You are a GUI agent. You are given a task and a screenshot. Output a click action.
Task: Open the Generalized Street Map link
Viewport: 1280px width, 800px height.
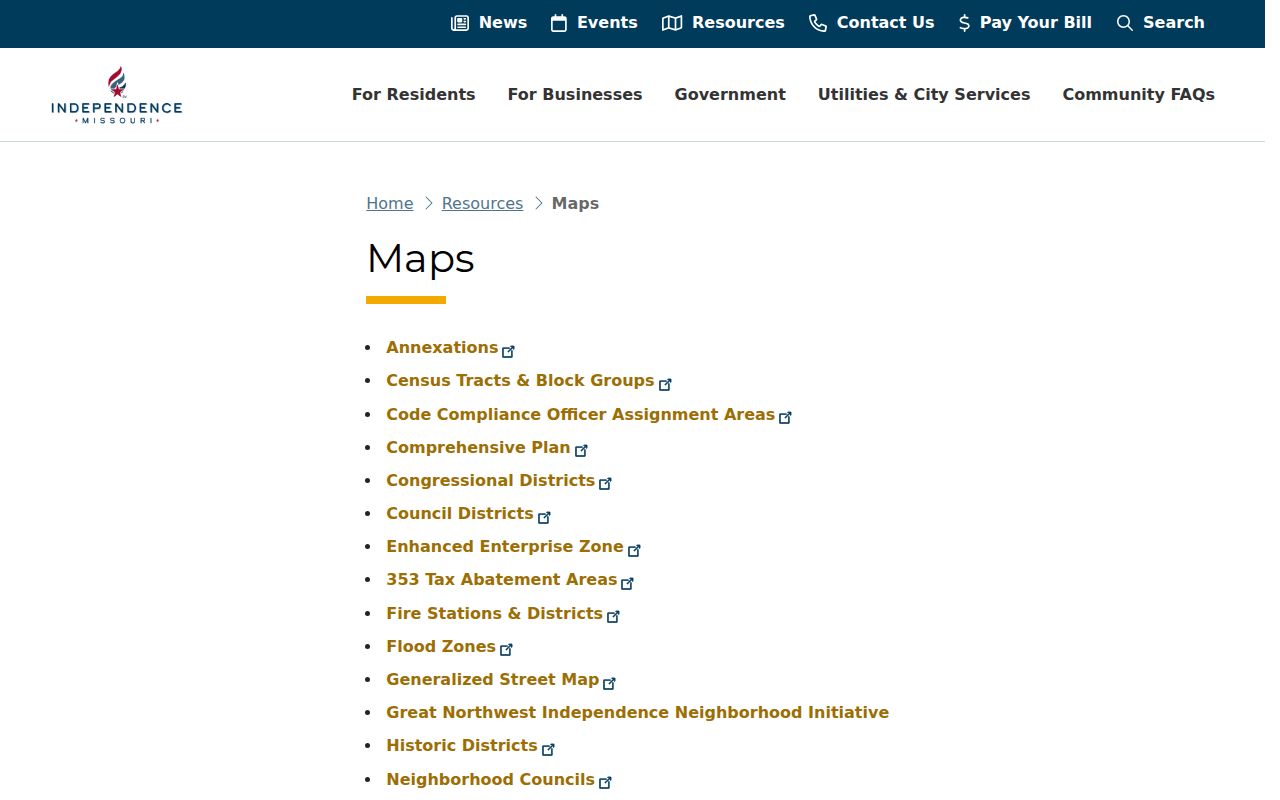point(493,679)
